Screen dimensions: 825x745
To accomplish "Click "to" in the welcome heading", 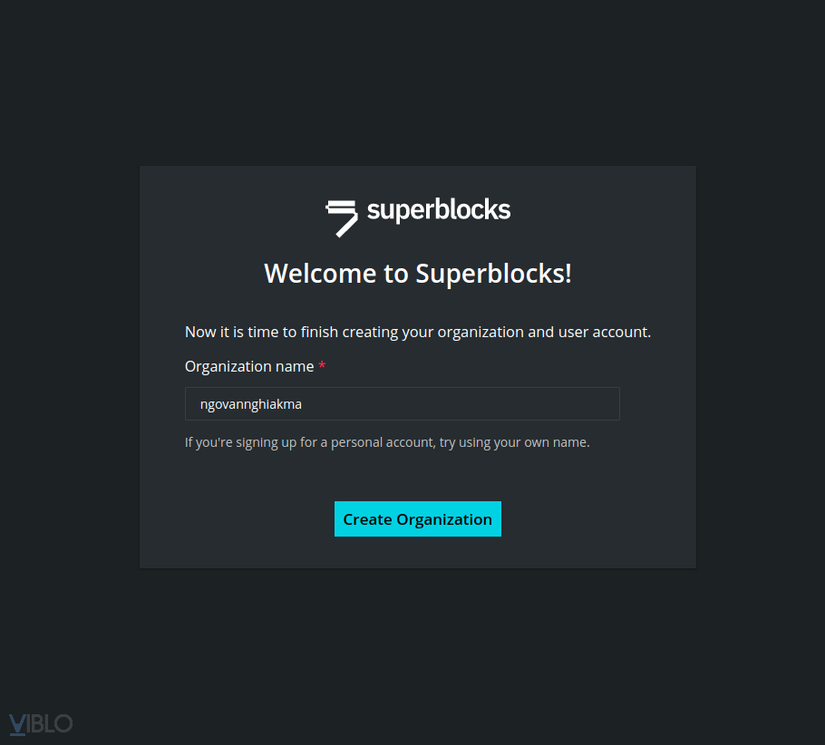I will pyautogui.click(x=396, y=273).
